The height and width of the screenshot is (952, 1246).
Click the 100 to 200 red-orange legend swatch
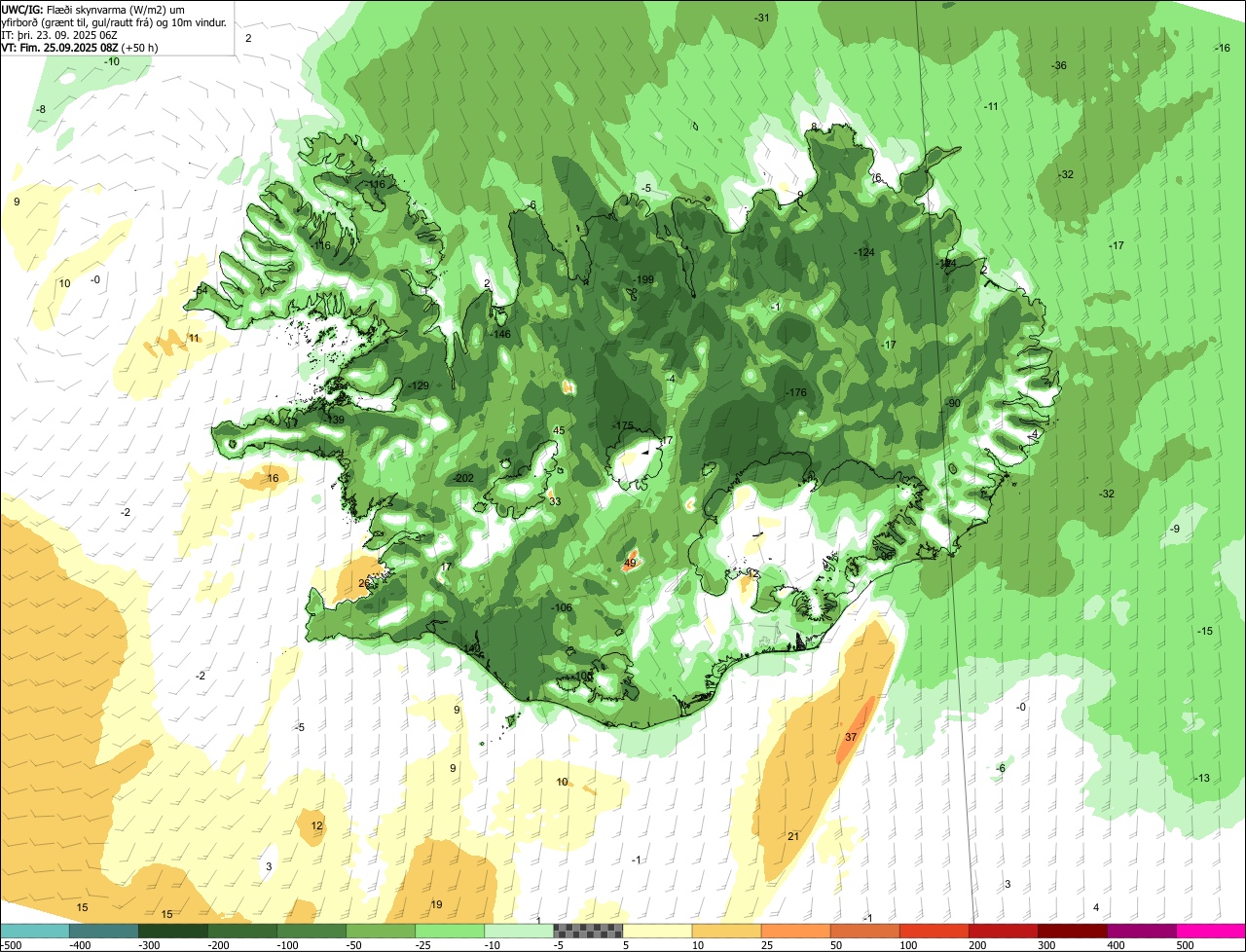[934, 931]
